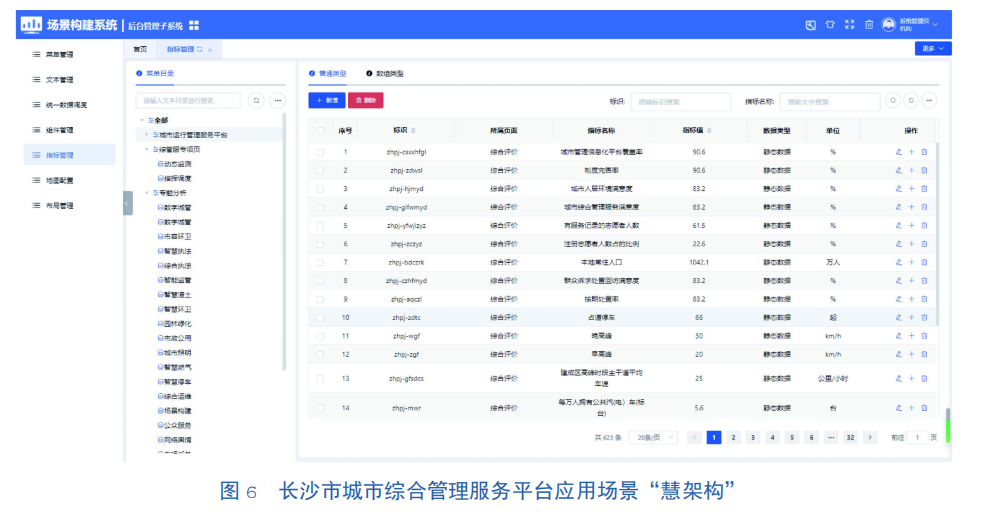This screenshot has width=984, height=515.
Task: Refresh the 指标管理 tab via its reload icon
Action: [200, 49]
